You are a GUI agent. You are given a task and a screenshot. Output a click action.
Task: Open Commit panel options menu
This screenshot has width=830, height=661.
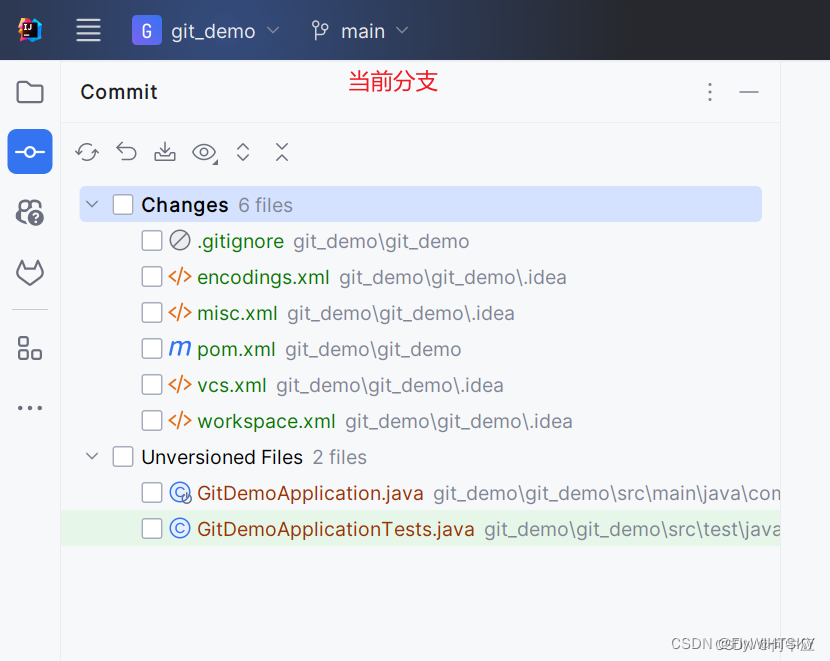(710, 92)
